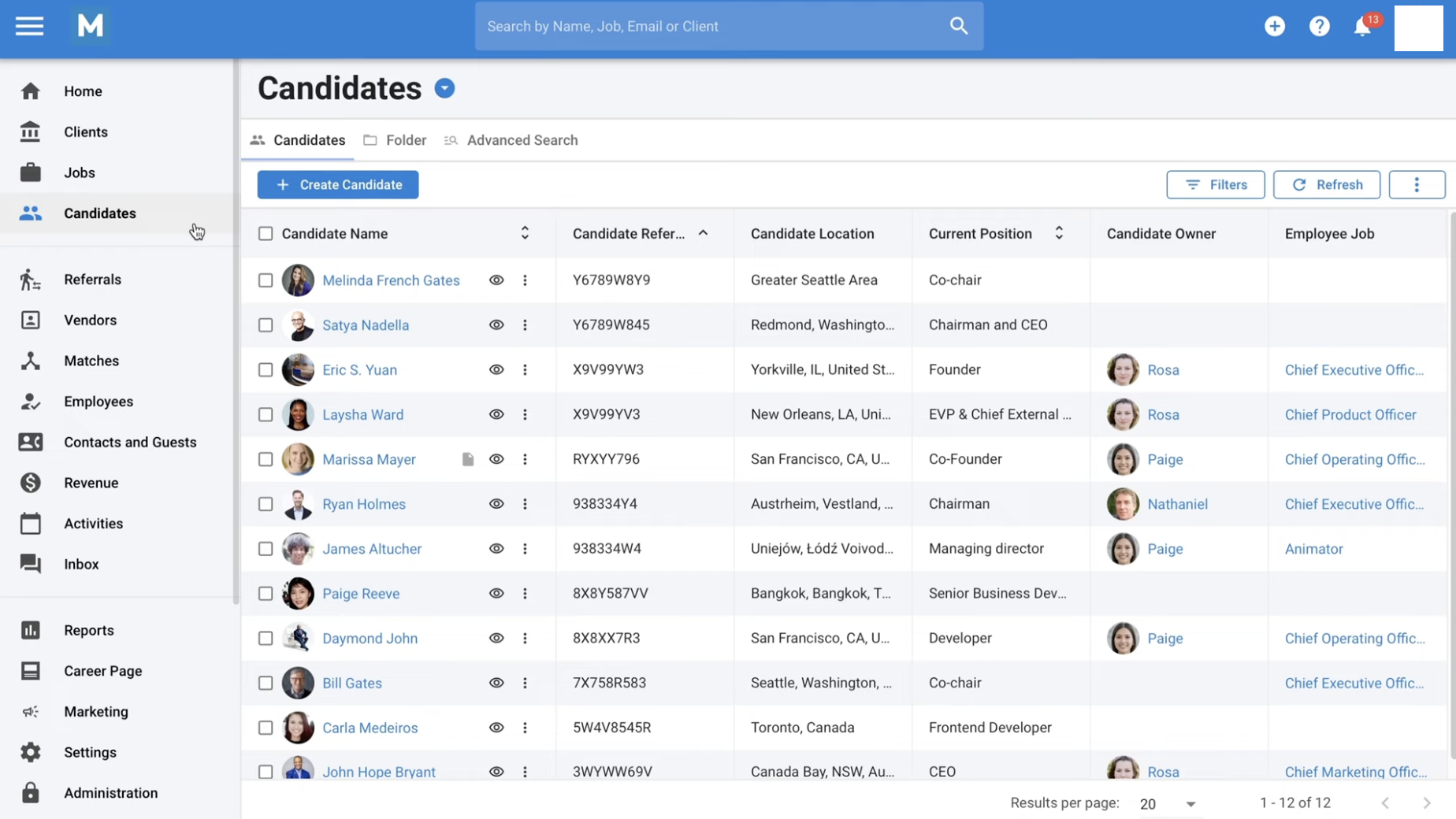Select all candidates header checkbox

pos(266,234)
